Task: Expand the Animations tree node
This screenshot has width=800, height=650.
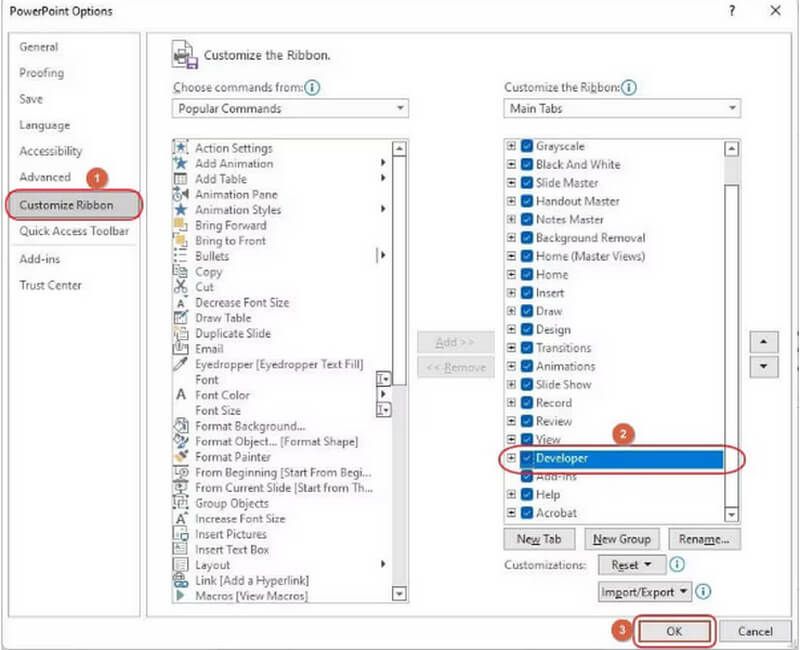Action: [512, 366]
